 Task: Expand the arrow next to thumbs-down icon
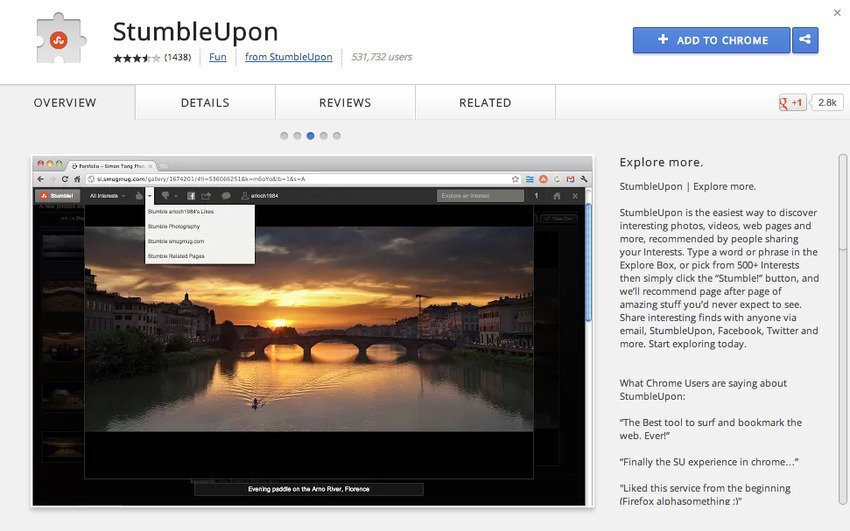click(176, 196)
